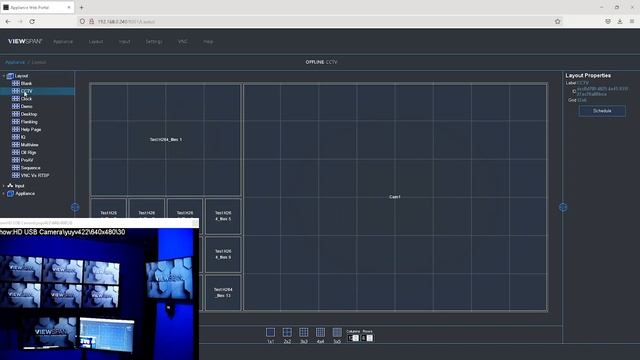The image size is (640, 360).
Task: Click the right panel collapse handle icon
Action: tap(563, 207)
